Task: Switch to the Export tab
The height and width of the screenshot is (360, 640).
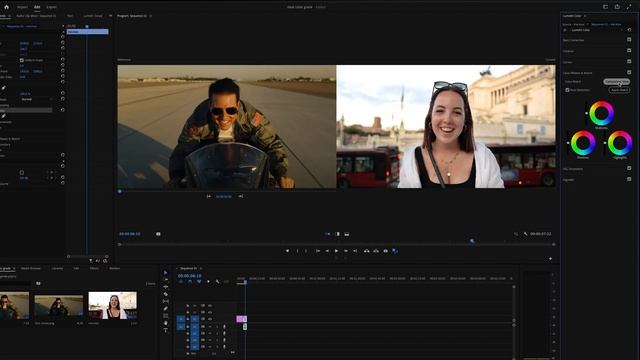Action: [x=52, y=7]
